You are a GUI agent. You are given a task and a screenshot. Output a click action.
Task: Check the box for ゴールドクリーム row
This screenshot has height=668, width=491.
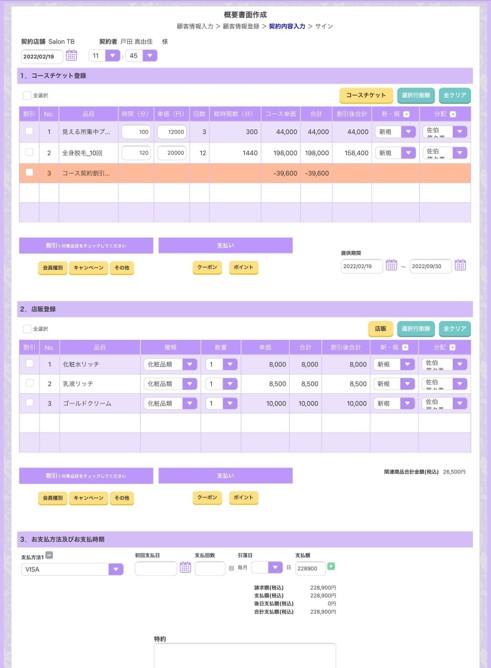[29, 403]
